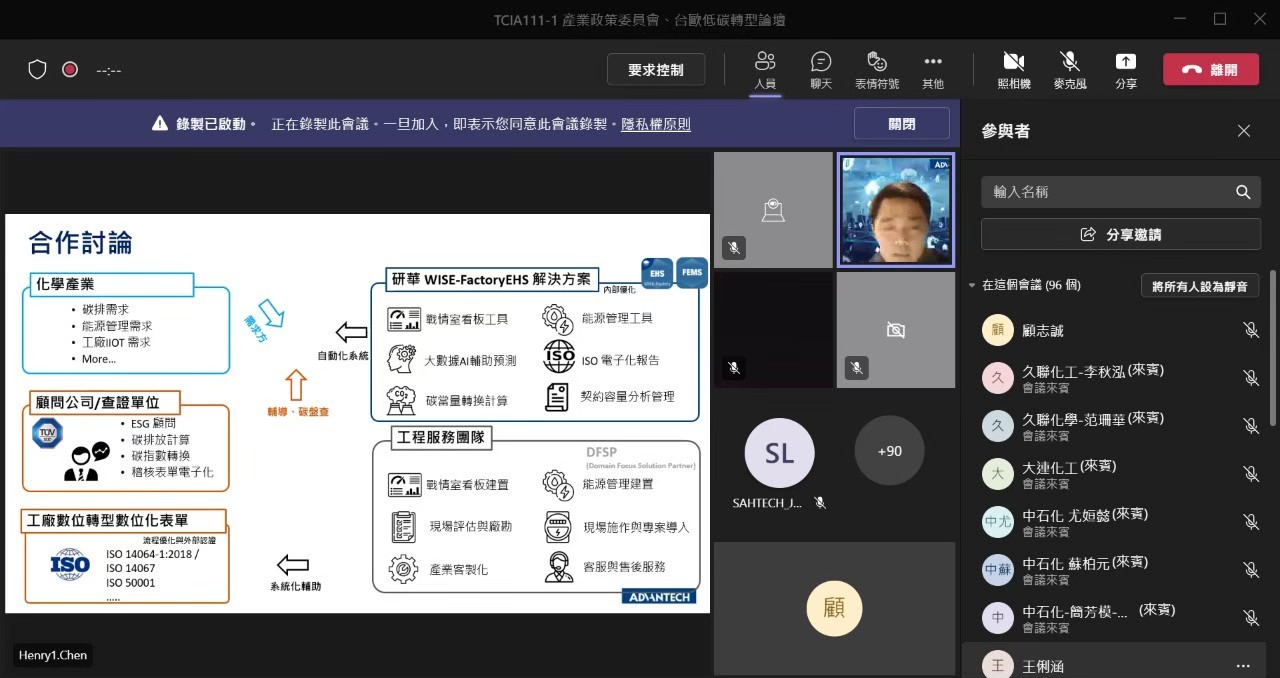Select participant 大連化工 (來賓)
The width and height of the screenshot is (1280, 678).
point(1115,473)
